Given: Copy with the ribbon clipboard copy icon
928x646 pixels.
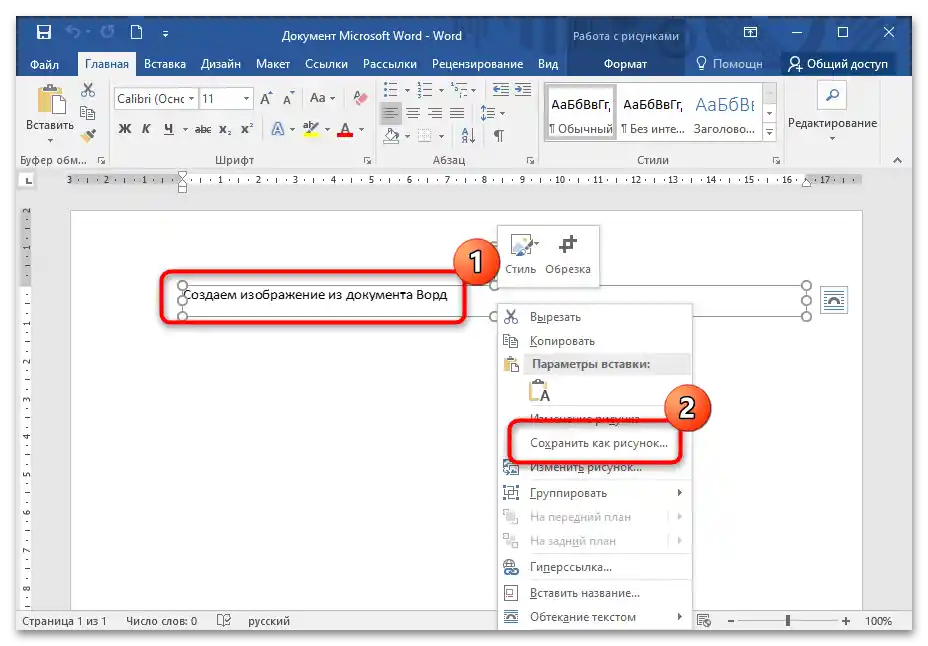Looking at the screenshot, I should pos(88,113).
